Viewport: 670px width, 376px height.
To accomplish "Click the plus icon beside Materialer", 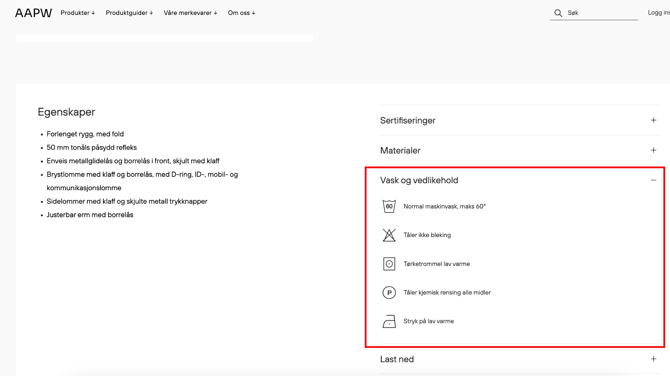I will pos(653,150).
